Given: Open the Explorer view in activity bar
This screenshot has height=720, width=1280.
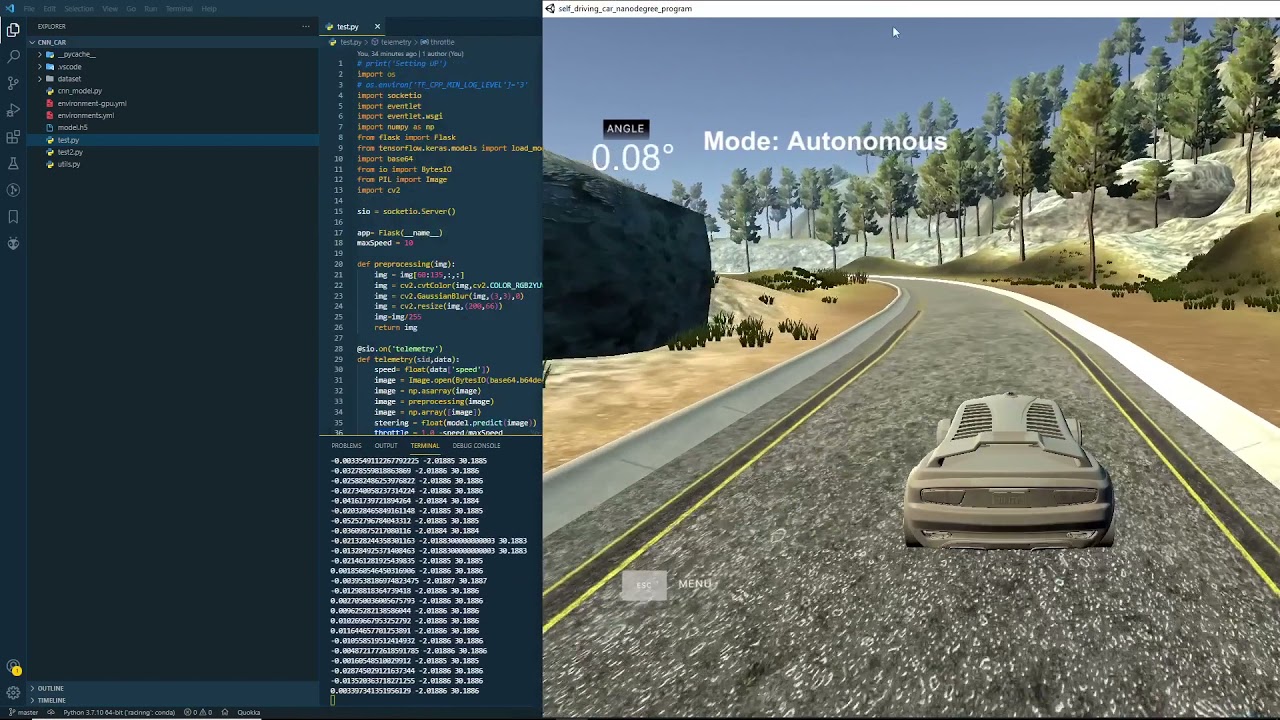Looking at the screenshot, I should pos(13,30).
